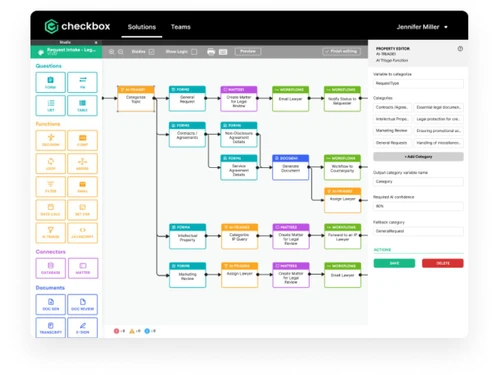Select the Intellectual Property form node
This screenshot has width=500, height=375.
click(187, 236)
